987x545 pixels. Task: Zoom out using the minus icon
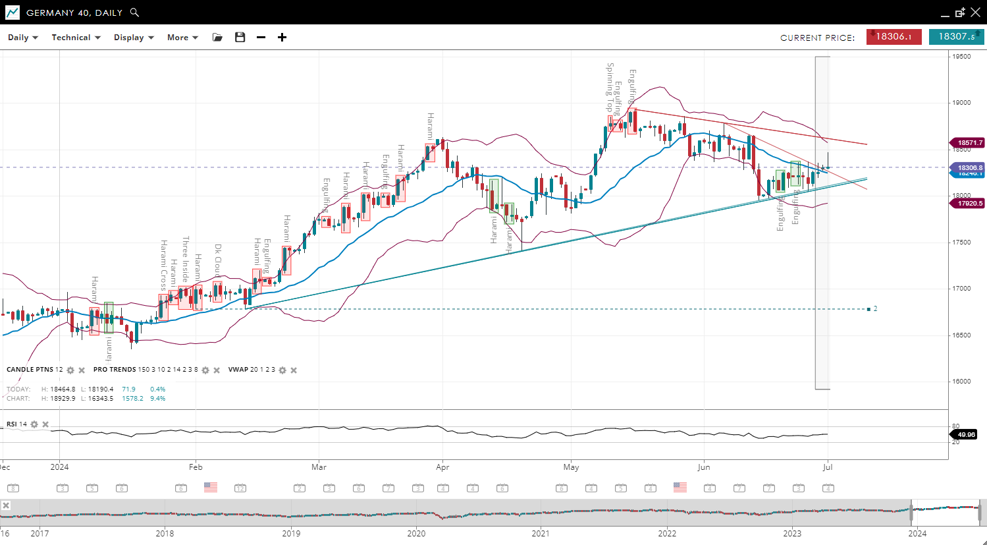click(261, 38)
